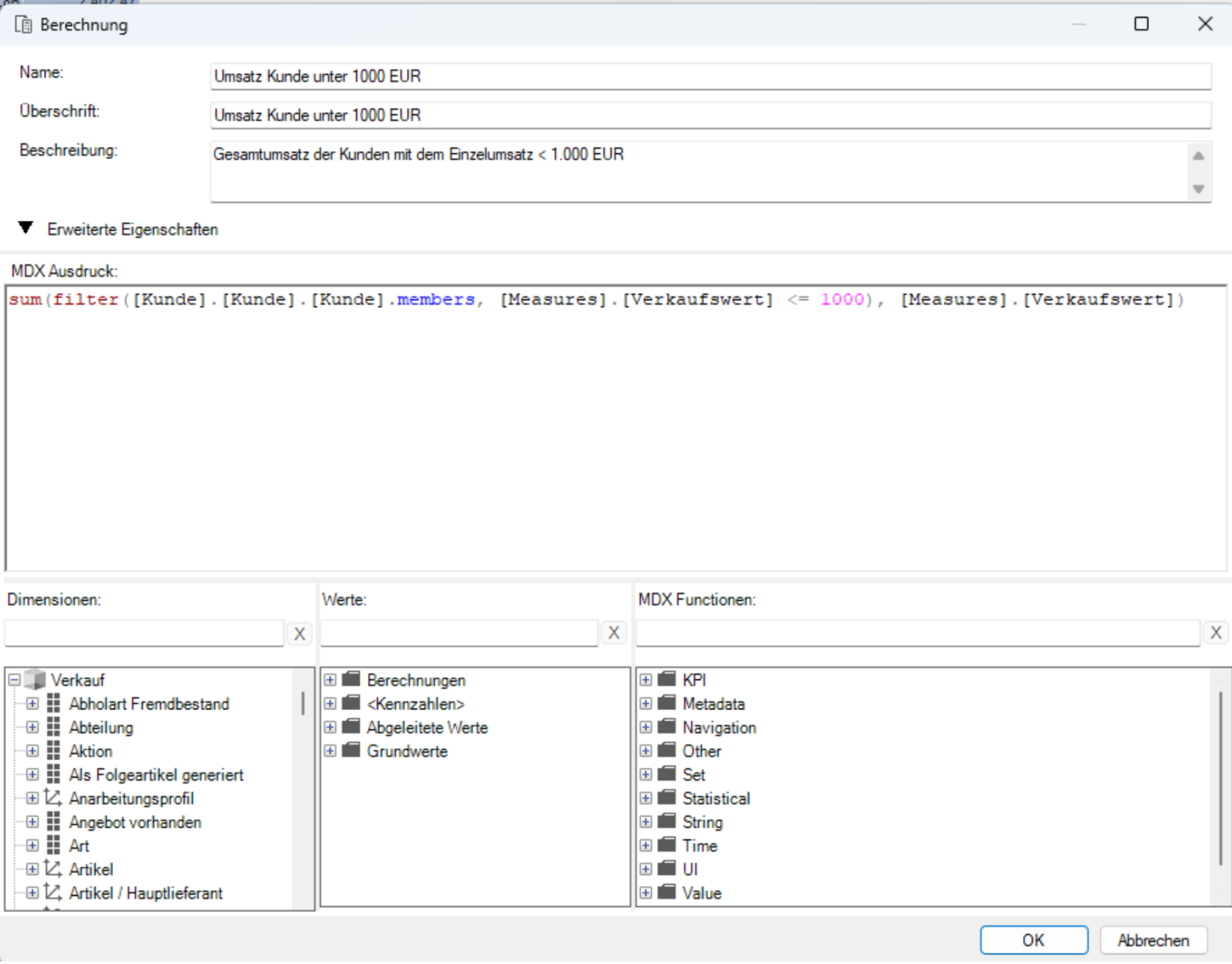
Task: Expand the Angebot vorhanden node
Action: (32, 822)
